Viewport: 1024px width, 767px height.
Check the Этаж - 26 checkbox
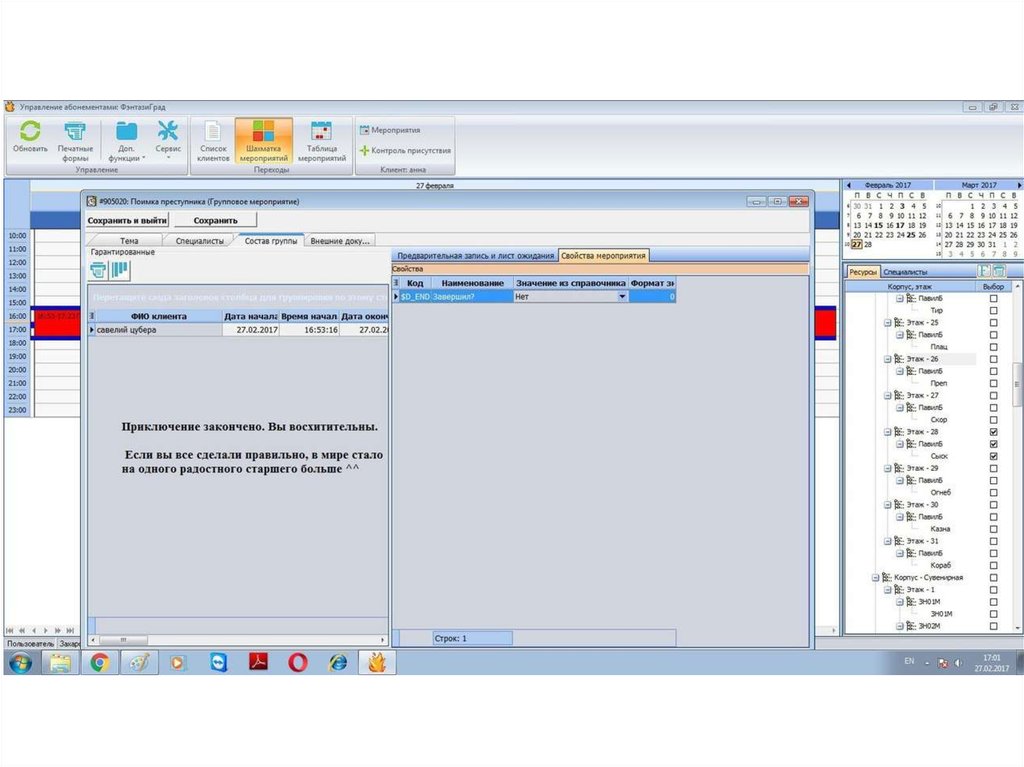[993, 359]
